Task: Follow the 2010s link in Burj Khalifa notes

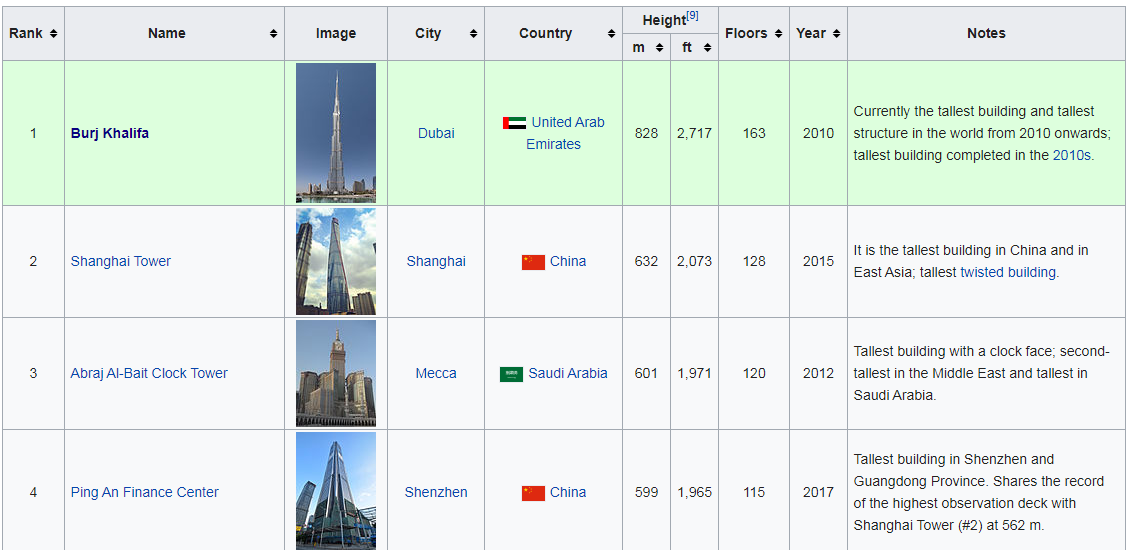Action: [x=1072, y=155]
